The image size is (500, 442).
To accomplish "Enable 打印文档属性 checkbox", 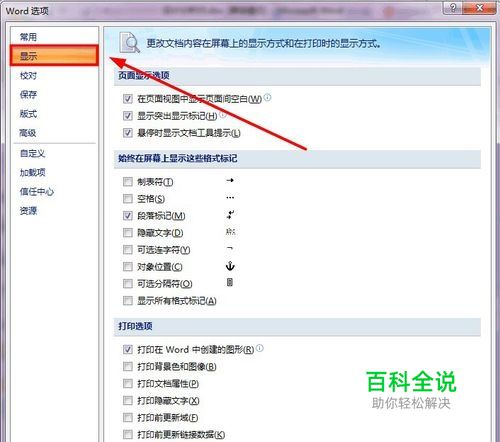I will [128, 384].
